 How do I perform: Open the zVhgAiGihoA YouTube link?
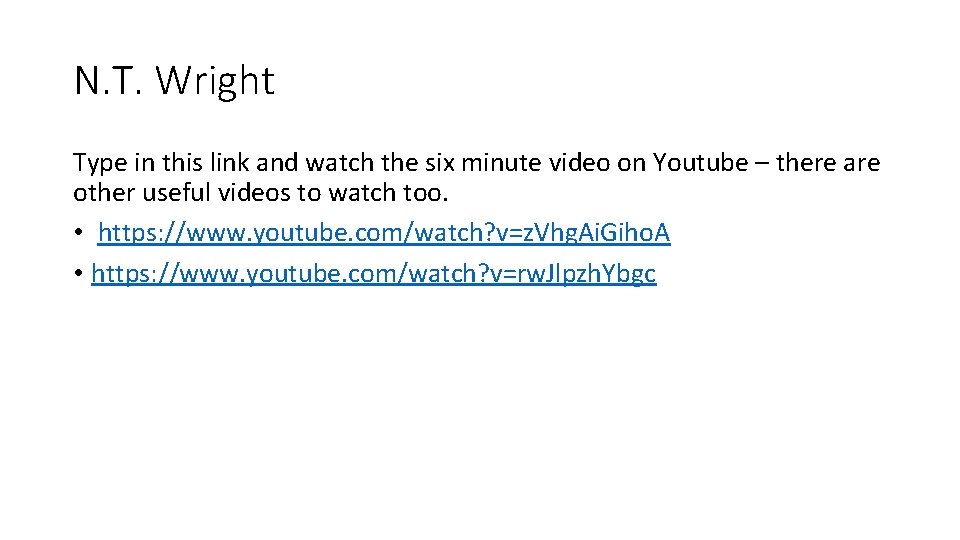click(384, 233)
